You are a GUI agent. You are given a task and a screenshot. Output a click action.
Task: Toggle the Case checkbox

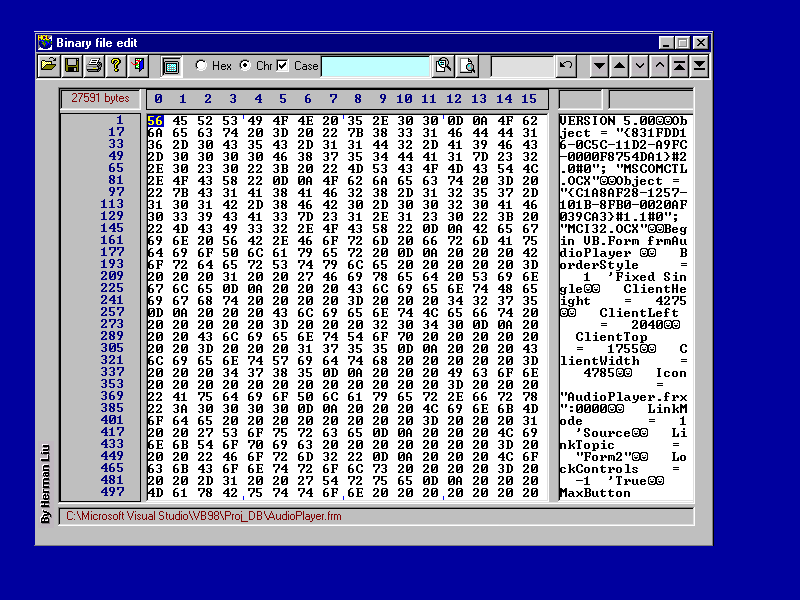coord(282,66)
